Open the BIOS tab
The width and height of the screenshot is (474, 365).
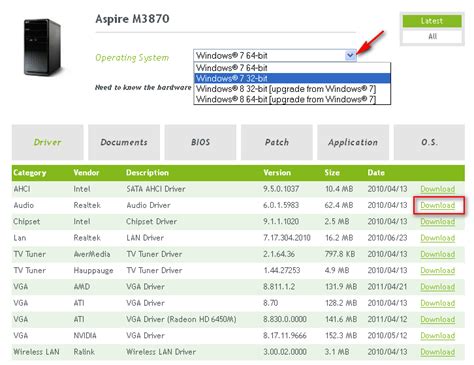click(x=200, y=142)
